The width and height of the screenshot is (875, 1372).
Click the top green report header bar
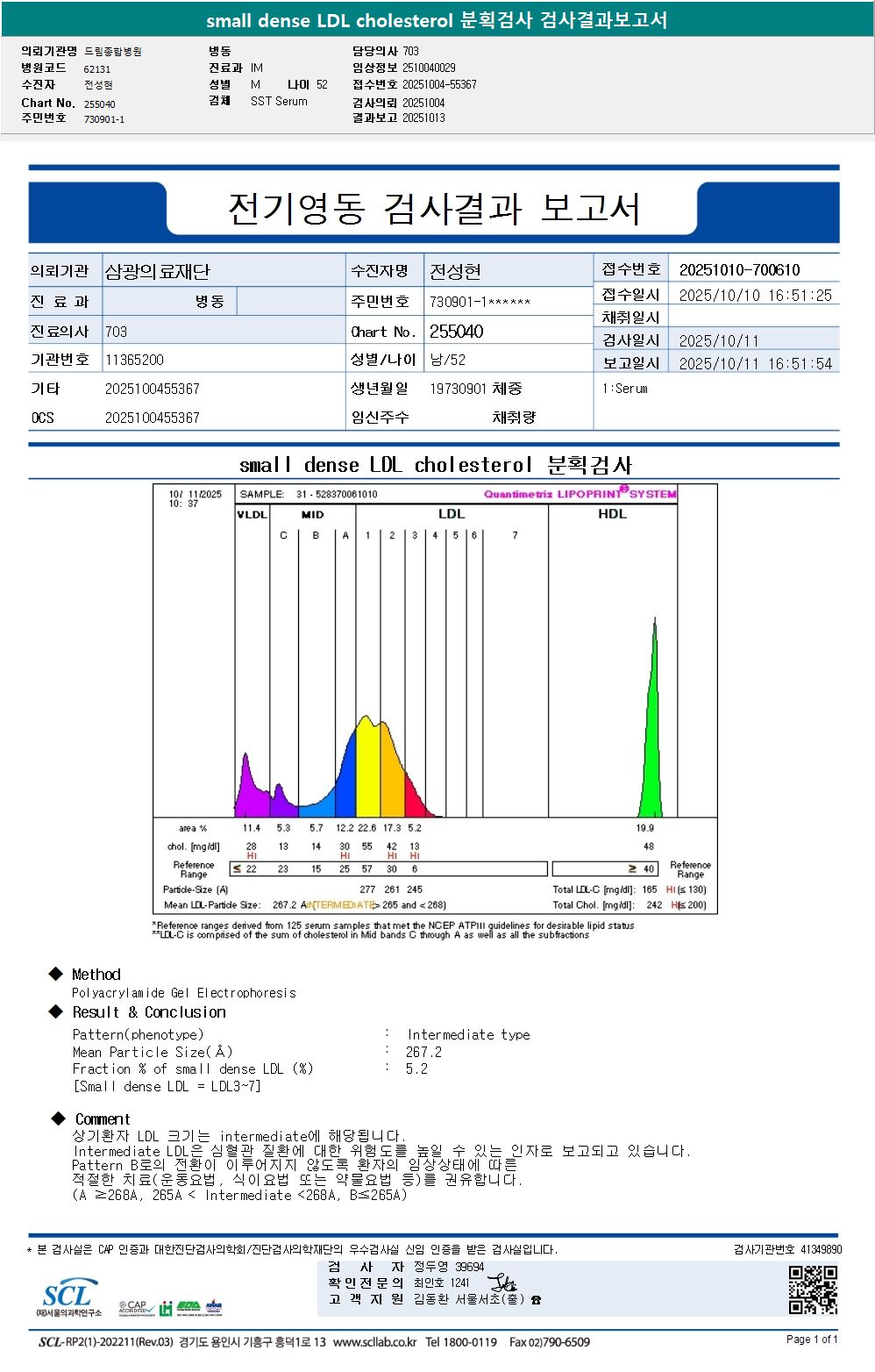point(437,19)
